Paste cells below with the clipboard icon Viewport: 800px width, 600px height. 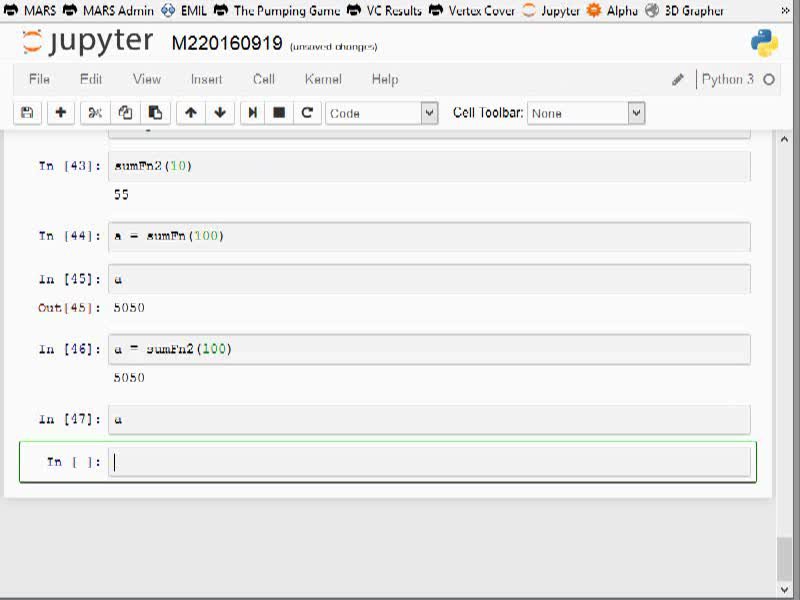click(x=155, y=113)
